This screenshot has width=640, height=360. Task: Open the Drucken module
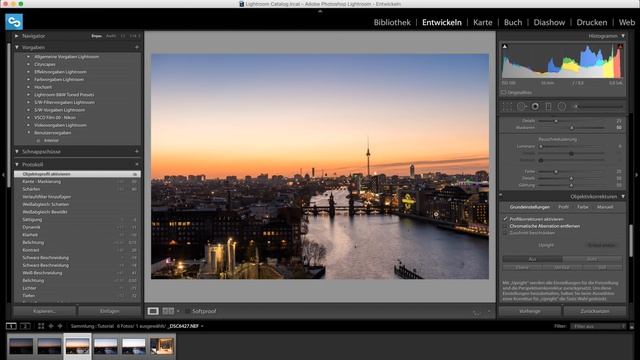(x=591, y=22)
